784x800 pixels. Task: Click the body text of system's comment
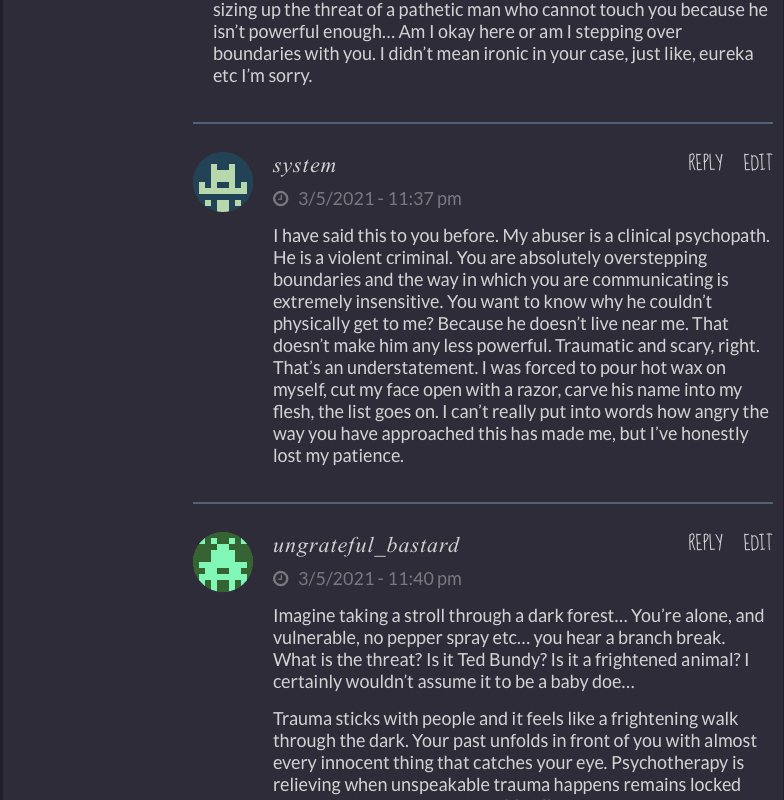(x=520, y=345)
